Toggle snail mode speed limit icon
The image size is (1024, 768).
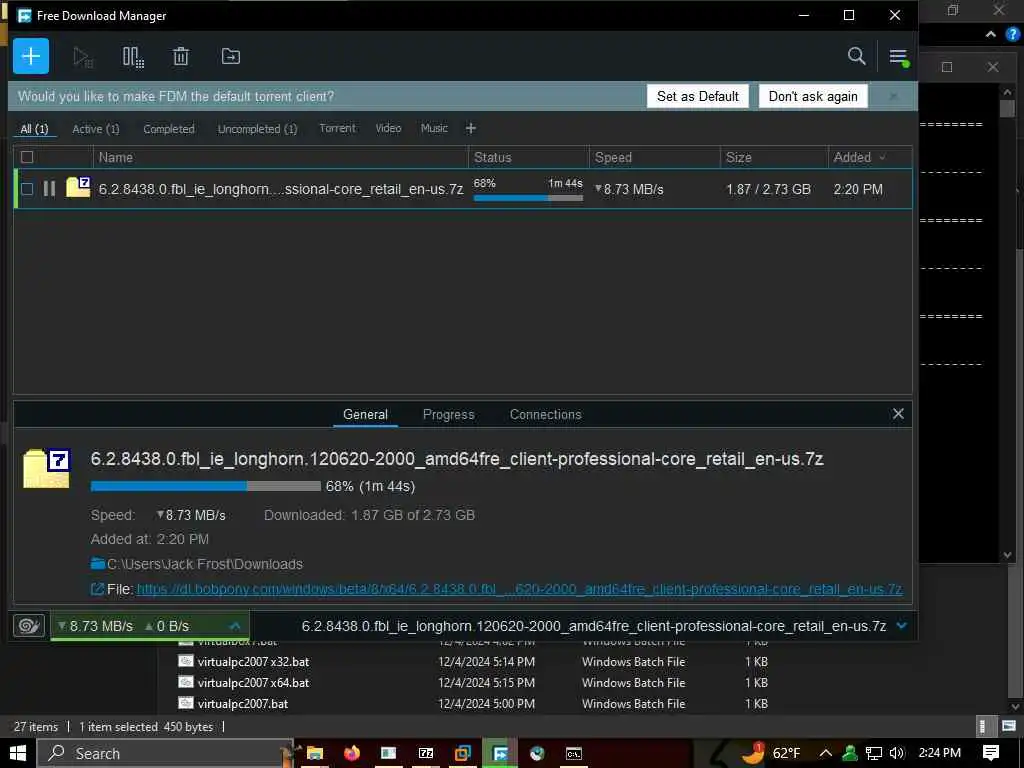pyautogui.click(x=29, y=626)
